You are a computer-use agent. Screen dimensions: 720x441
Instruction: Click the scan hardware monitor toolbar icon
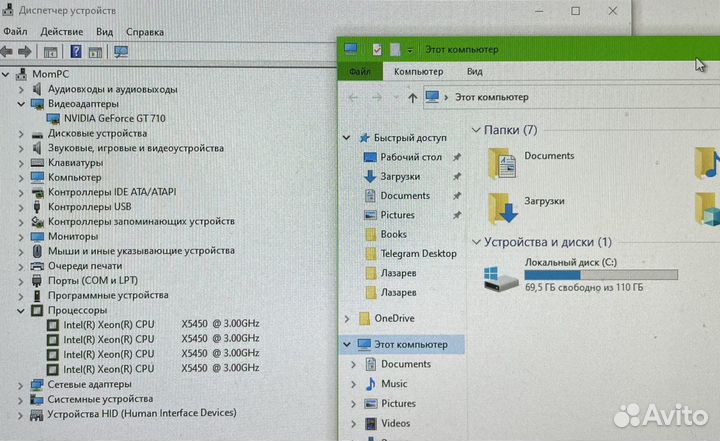pyautogui.click(x=121, y=52)
